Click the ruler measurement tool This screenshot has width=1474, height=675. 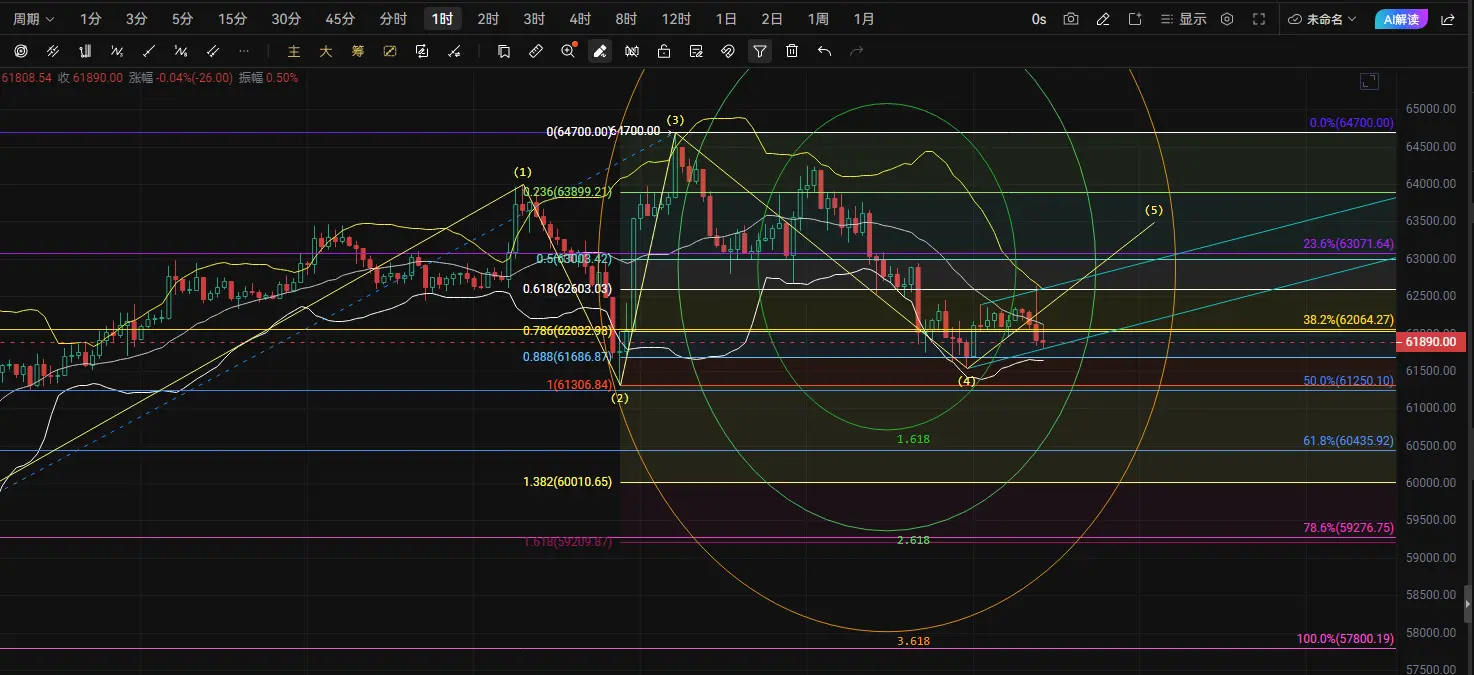pos(536,51)
